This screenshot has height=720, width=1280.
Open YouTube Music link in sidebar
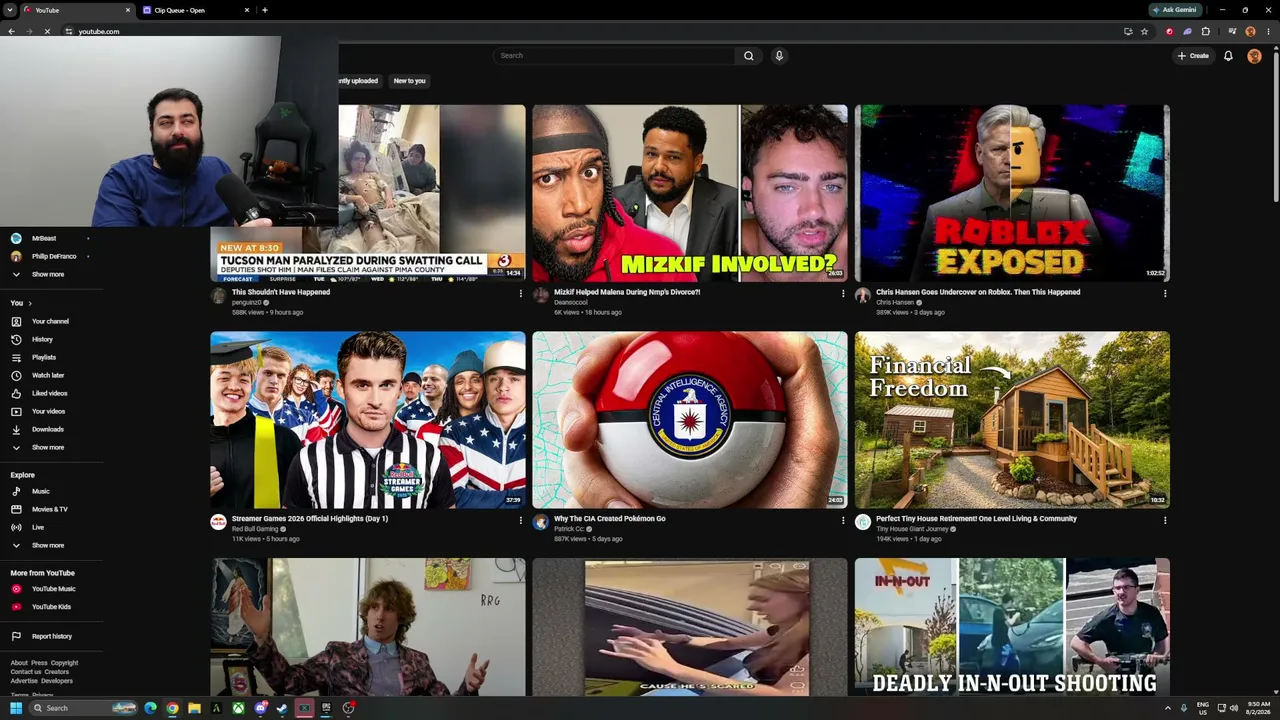click(x=51, y=589)
